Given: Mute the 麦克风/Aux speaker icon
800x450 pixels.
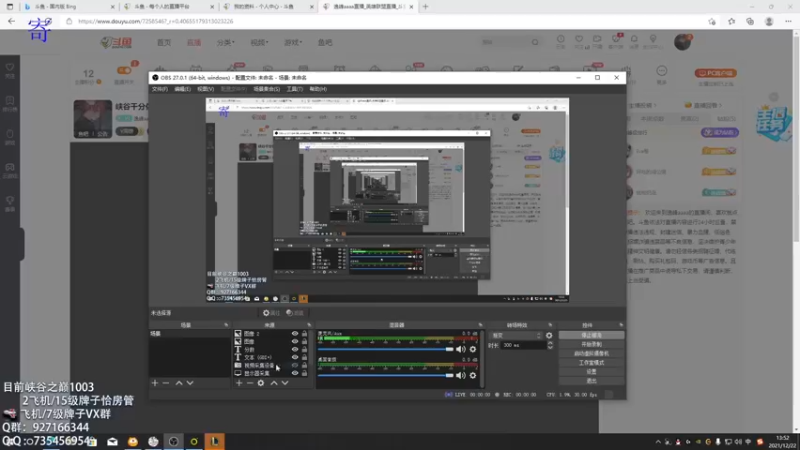Looking at the screenshot, I should coord(461,349).
